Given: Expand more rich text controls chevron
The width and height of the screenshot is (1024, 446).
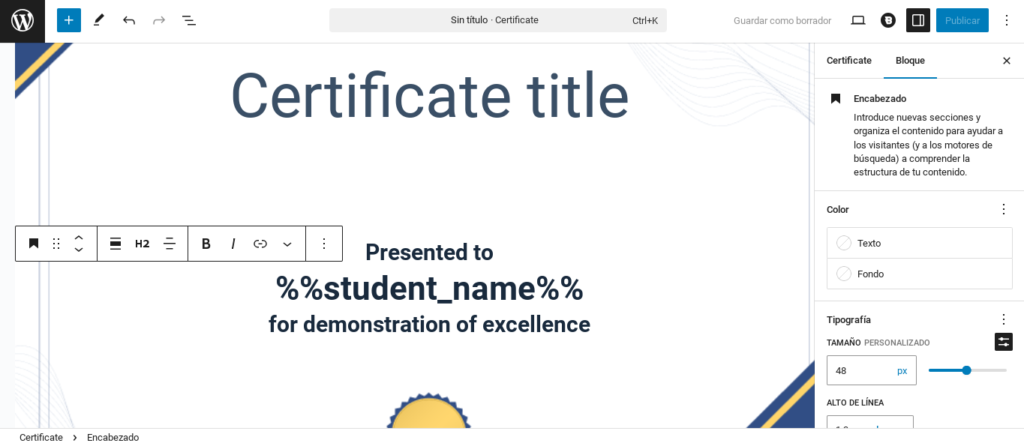Looking at the screenshot, I should tap(287, 244).
